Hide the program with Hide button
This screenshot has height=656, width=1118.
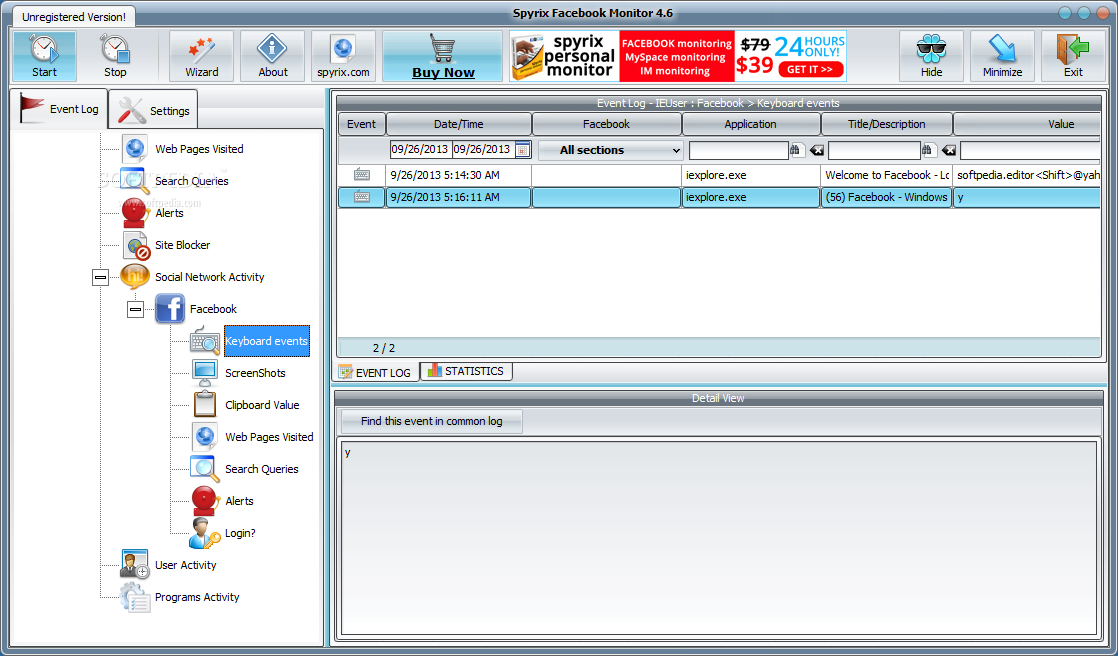click(931, 56)
